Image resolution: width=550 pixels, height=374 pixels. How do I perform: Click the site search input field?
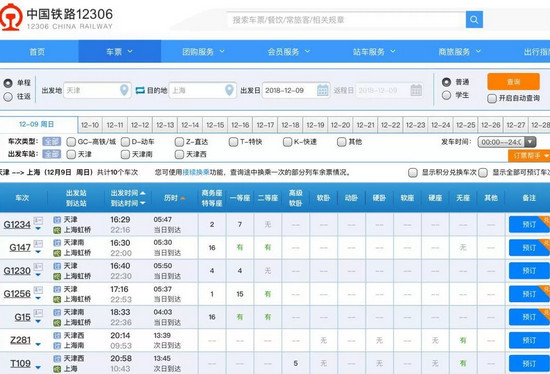pyautogui.click(x=347, y=20)
